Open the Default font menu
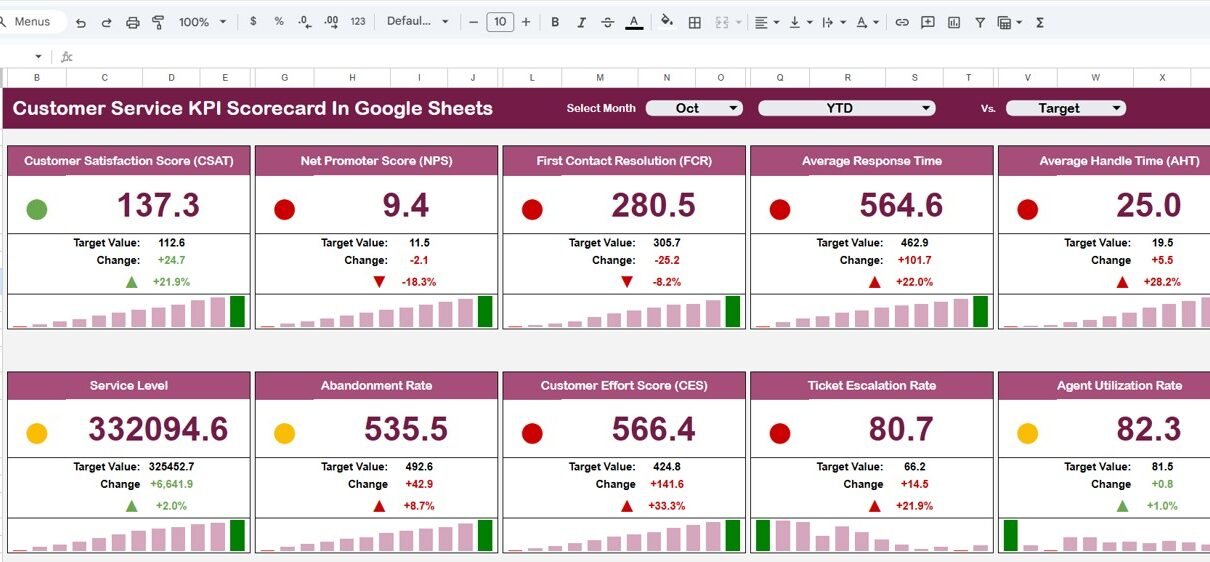The height and width of the screenshot is (562, 1210). 418,22
